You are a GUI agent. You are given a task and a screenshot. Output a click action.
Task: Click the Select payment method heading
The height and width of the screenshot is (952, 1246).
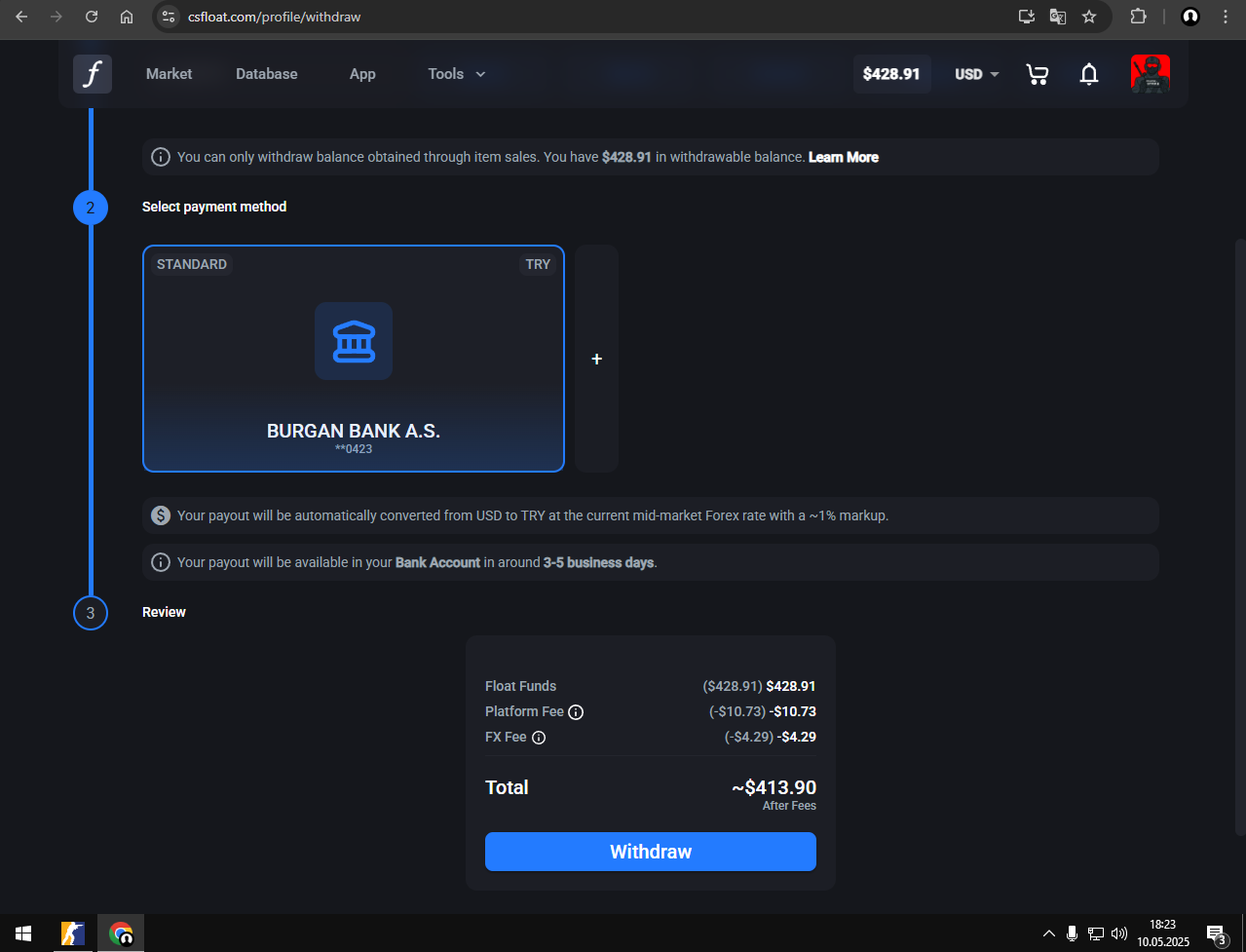coord(214,207)
